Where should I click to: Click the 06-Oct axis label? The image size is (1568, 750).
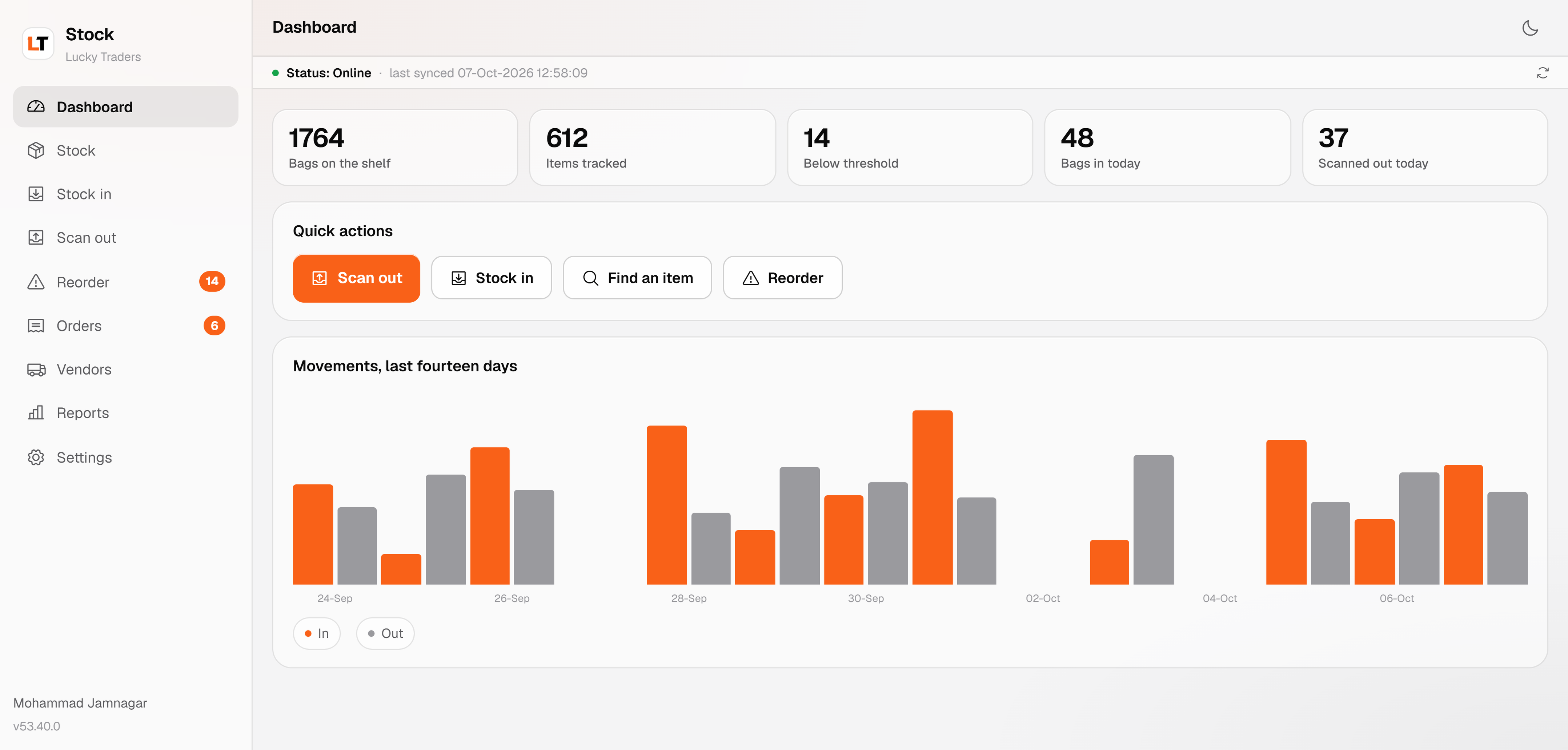point(1396,598)
